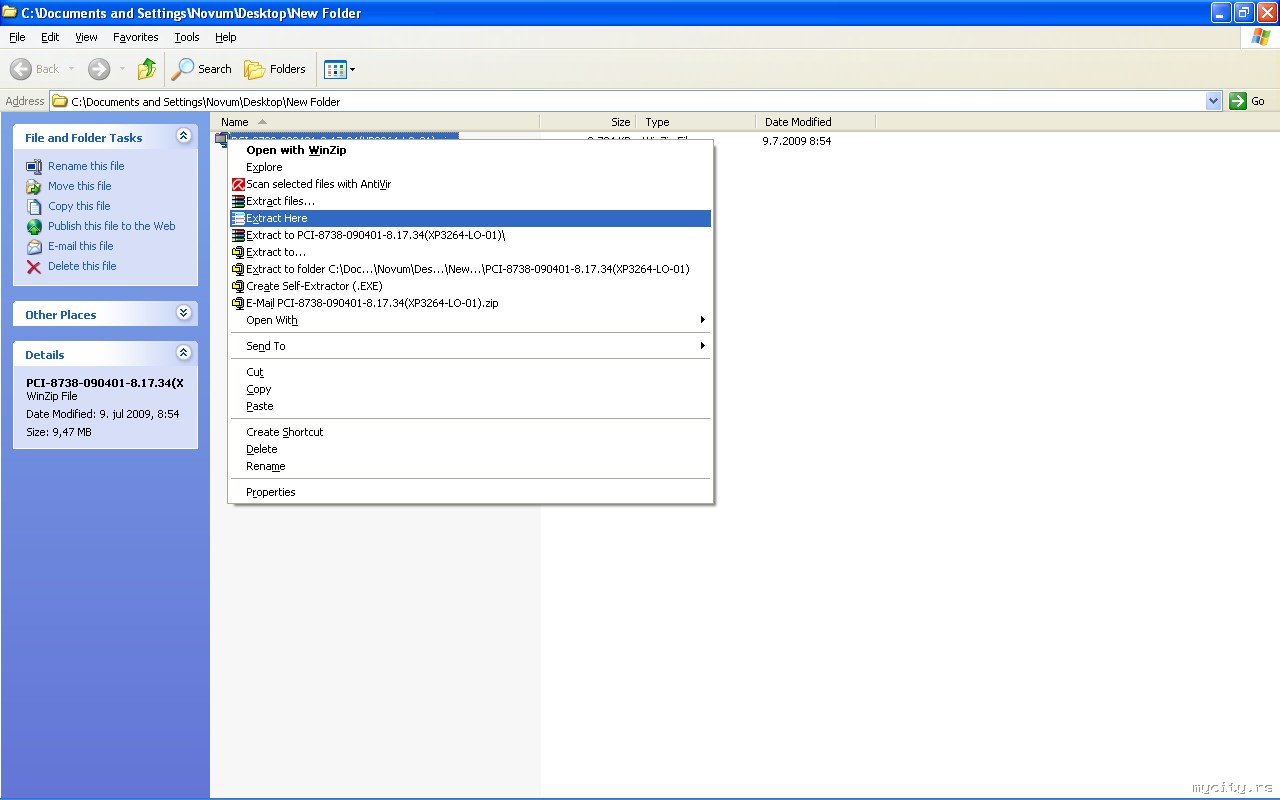Viewport: 1280px width, 800px height.
Task: Select Copy in the context menu
Action: [x=470, y=389]
